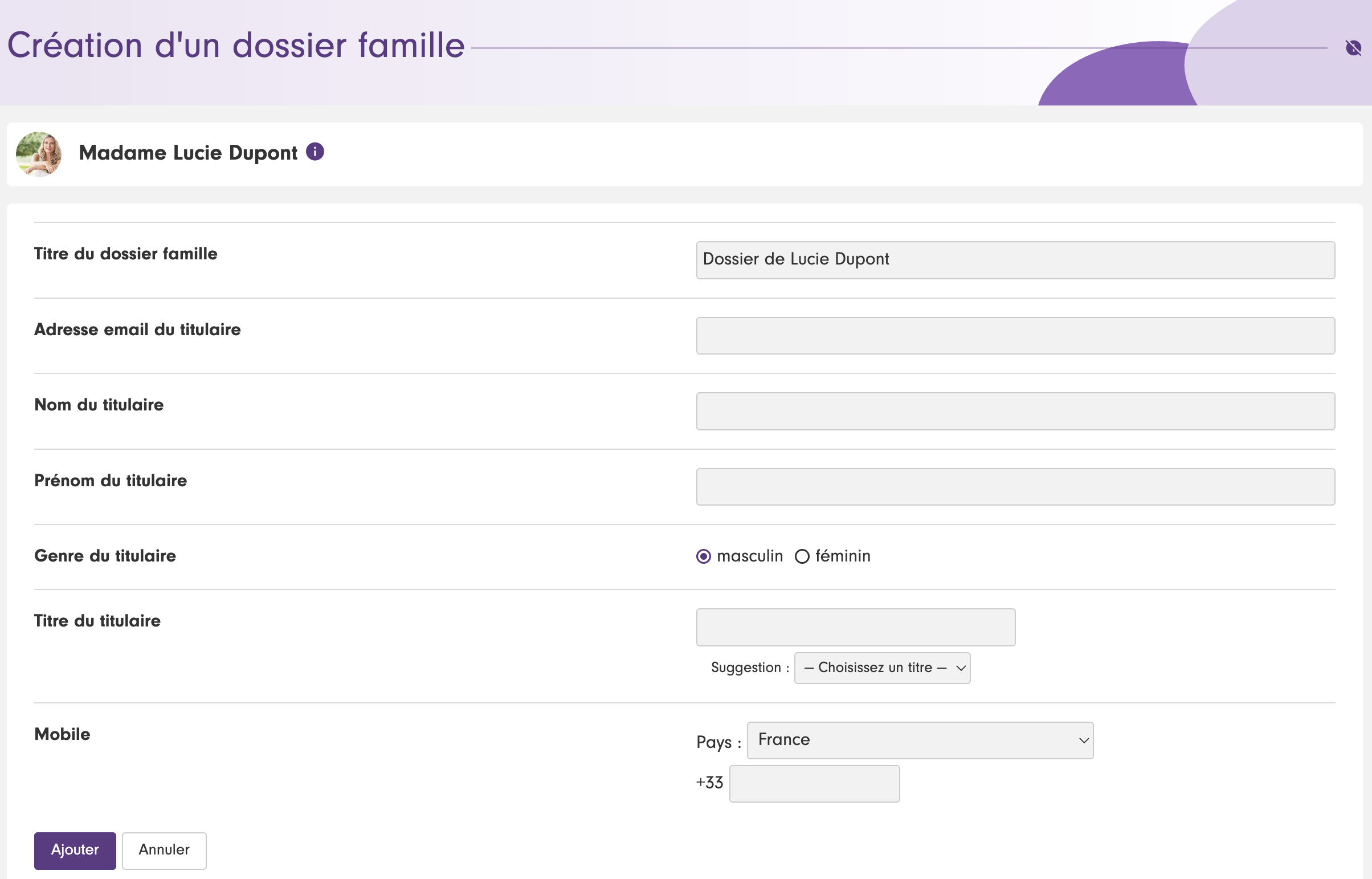
Task: Click into the Prénom du titulaire field
Action: [1015, 487]
